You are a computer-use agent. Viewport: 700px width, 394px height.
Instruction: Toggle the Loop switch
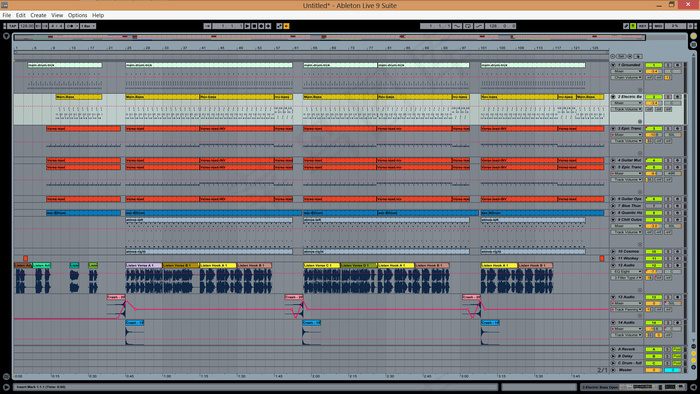coord(468,26)
